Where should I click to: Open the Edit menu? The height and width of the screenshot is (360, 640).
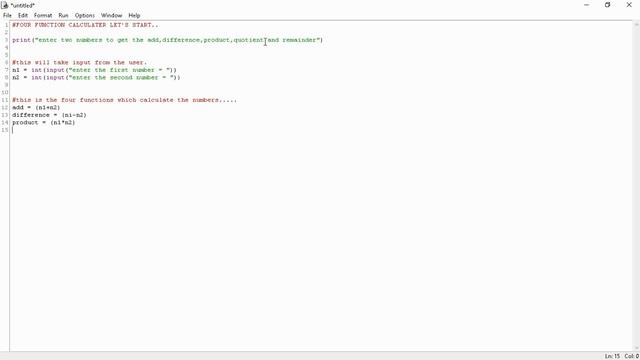(x=23, y=16)
